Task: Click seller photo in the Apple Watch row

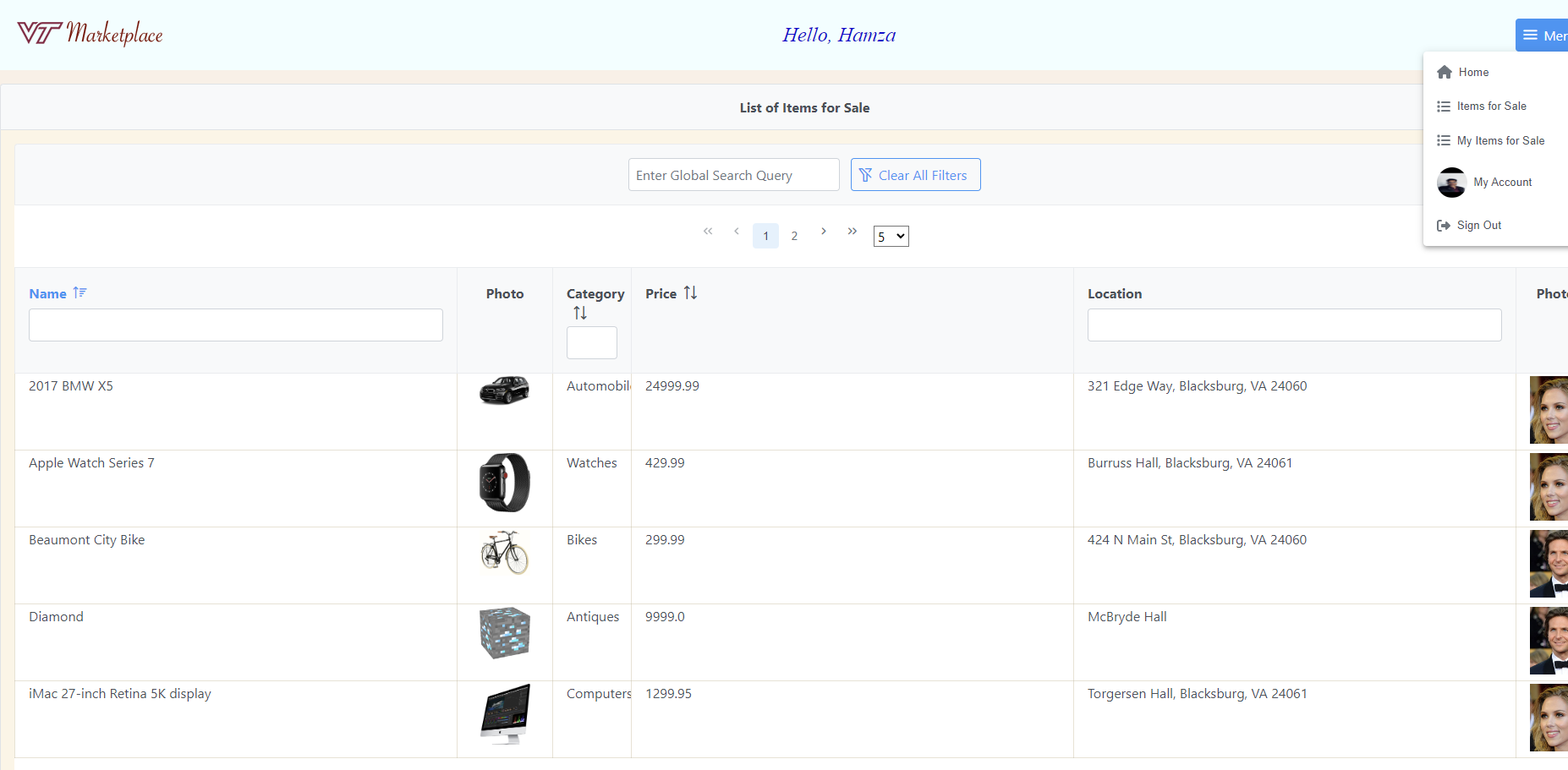Action: pyautogui.click(x=1549, y=487)
